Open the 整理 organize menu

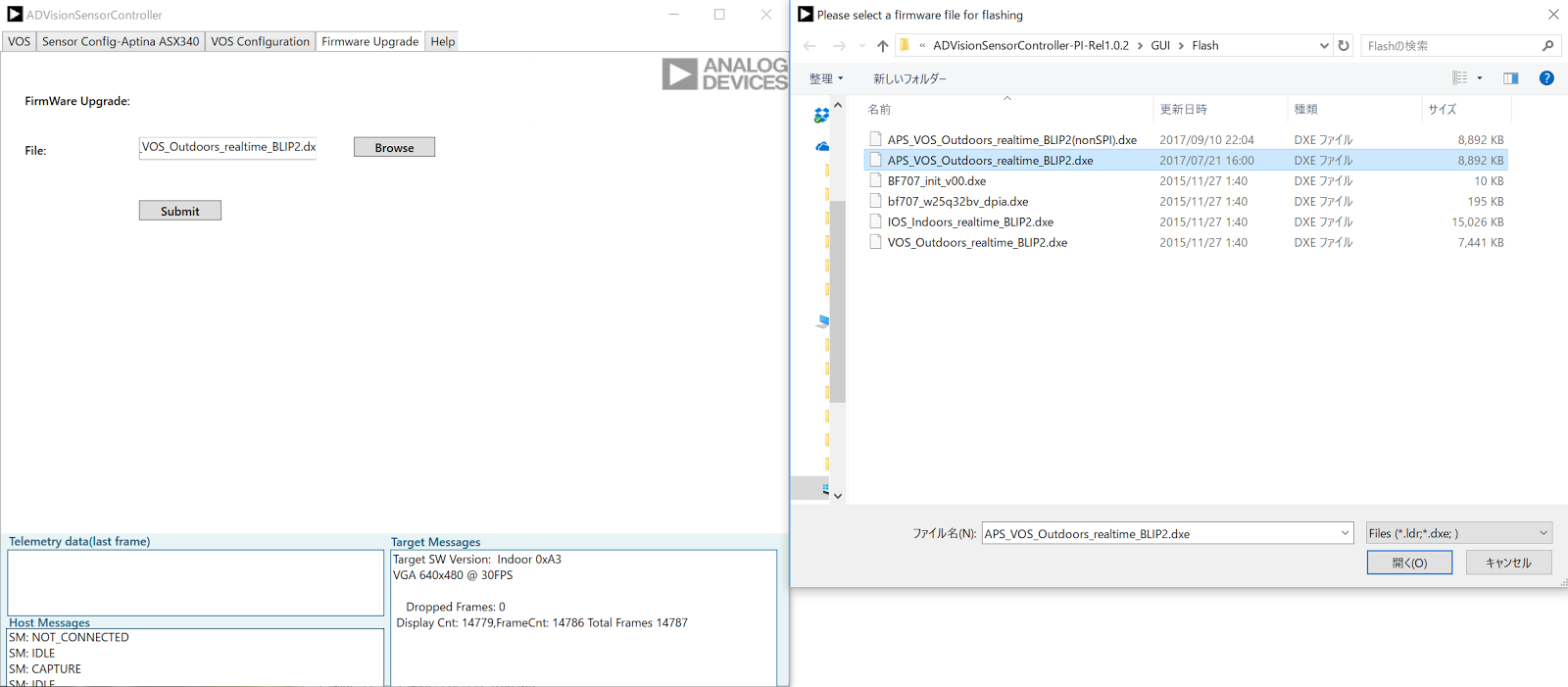tap(826, 78)
